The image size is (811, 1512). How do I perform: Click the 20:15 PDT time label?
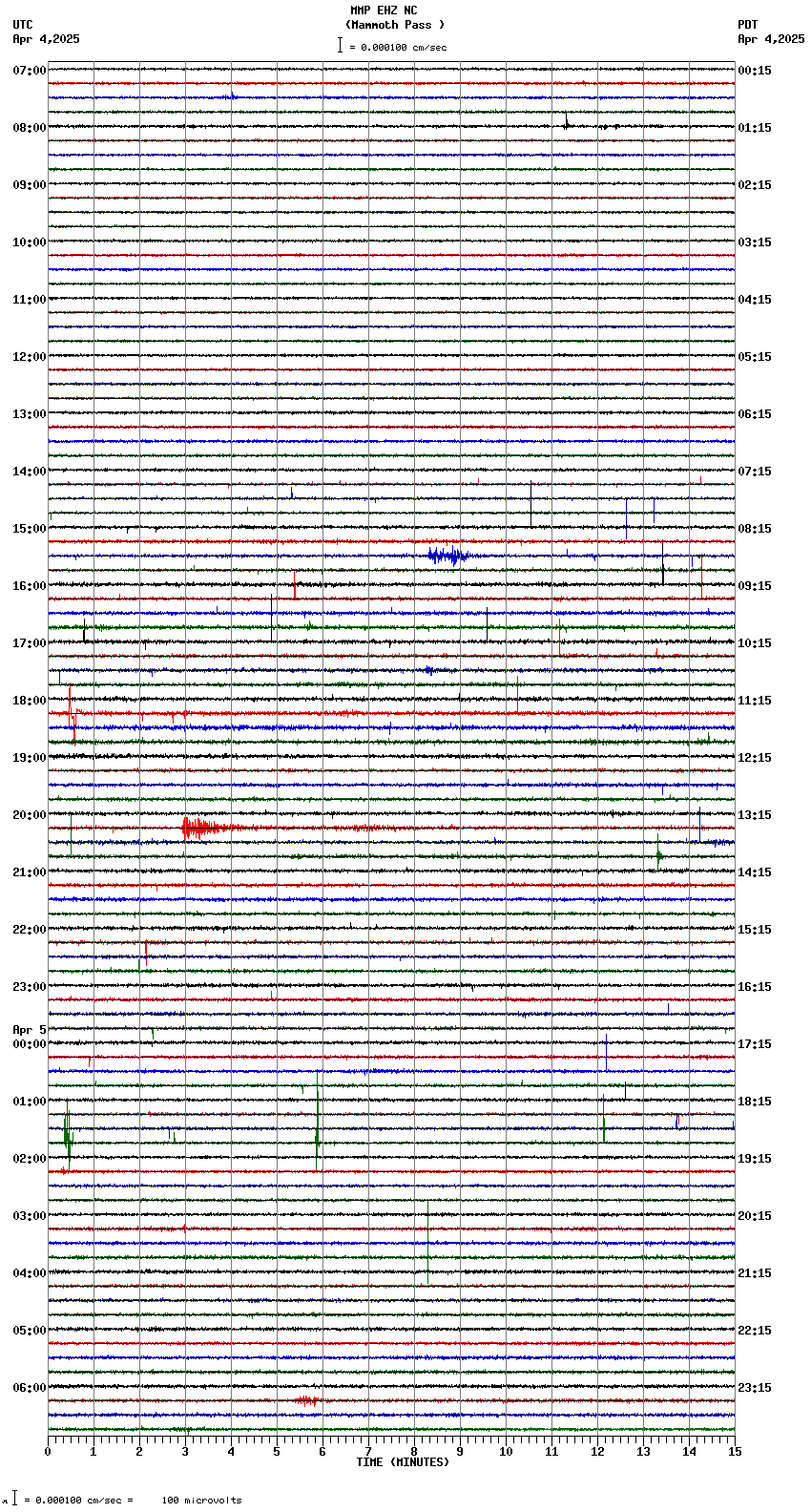tap(755, 1216)
